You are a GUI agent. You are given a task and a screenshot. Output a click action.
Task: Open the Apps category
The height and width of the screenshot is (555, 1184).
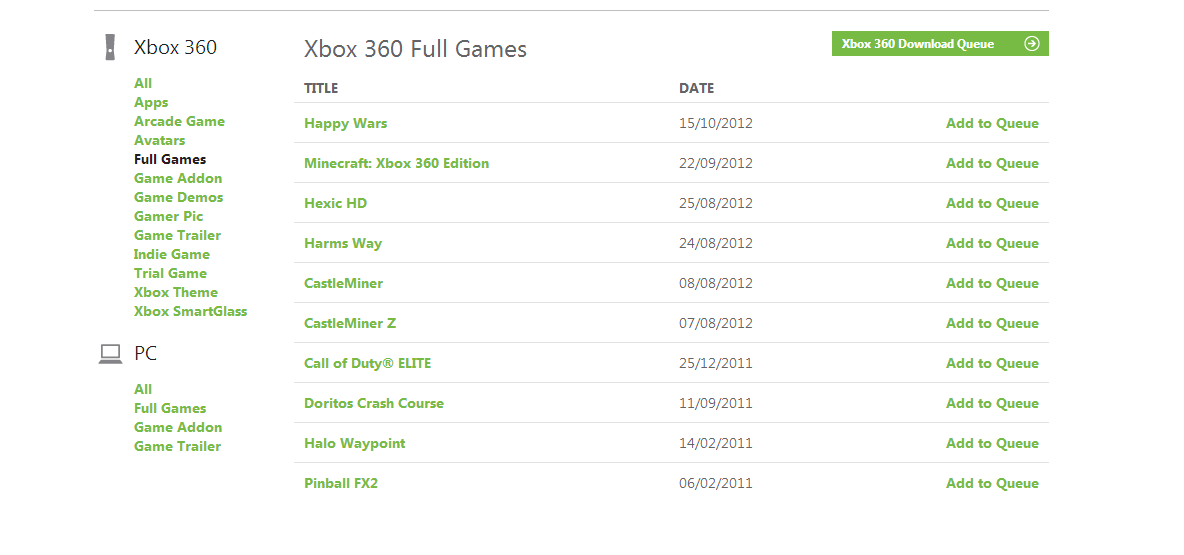click(x=151, y=102)
